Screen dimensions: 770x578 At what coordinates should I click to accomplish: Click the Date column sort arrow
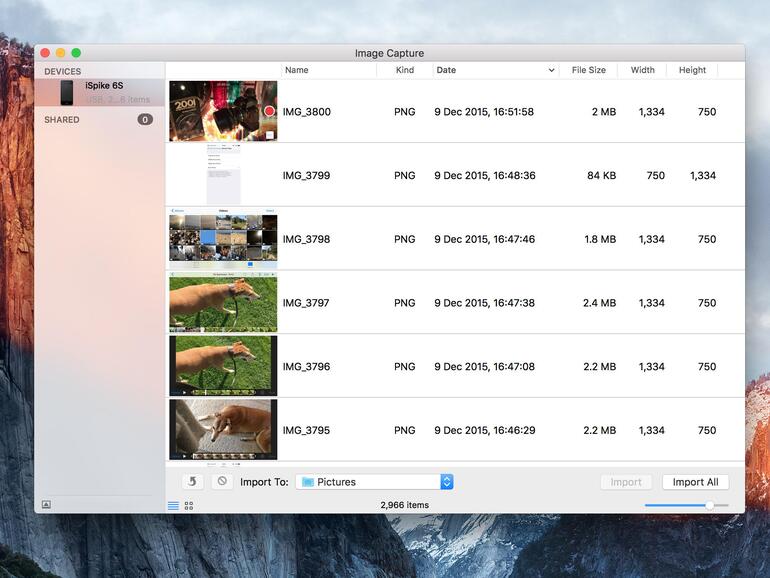pyautogui.click(x=551, y=70)
